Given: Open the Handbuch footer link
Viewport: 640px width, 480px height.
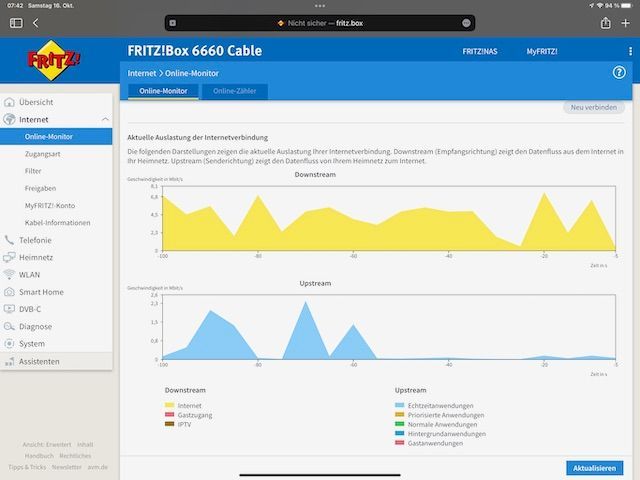Looking at the screenshot, I should point(39,456).
